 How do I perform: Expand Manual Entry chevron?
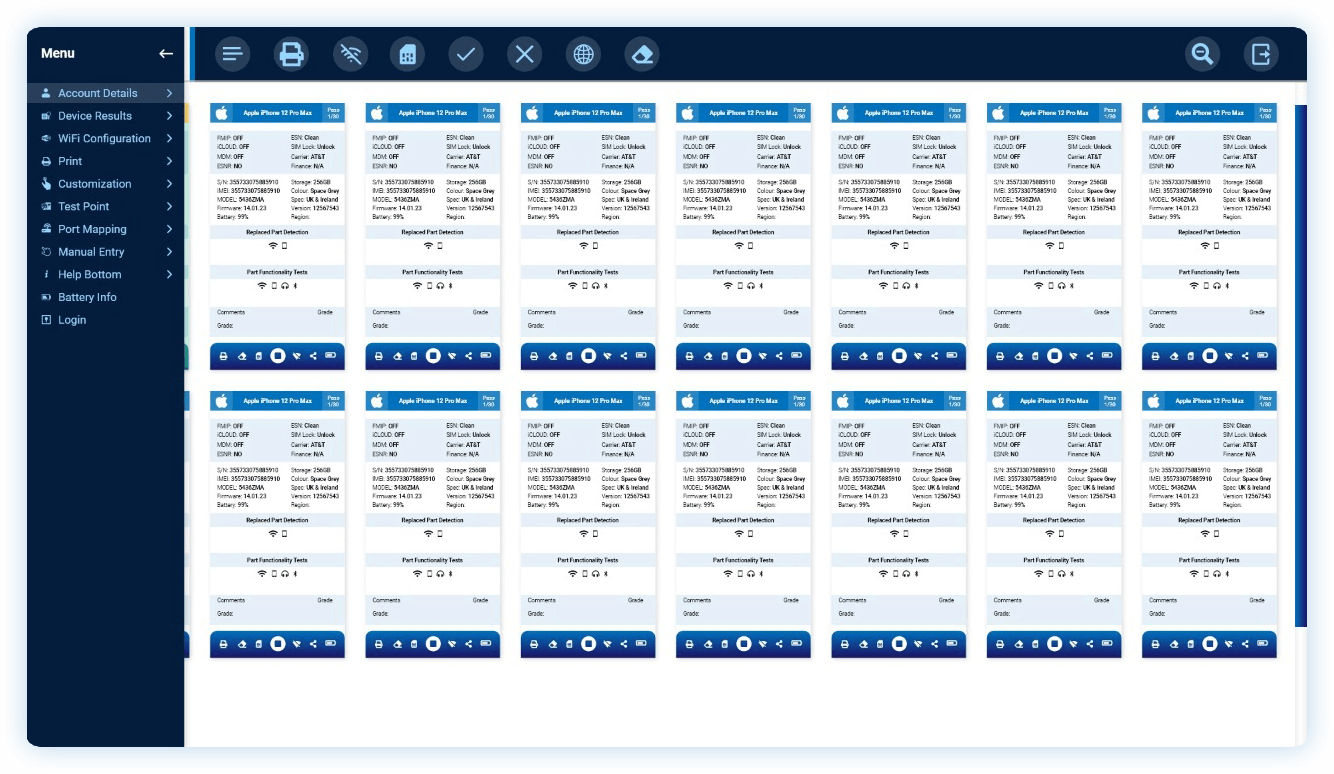point(170,252)
